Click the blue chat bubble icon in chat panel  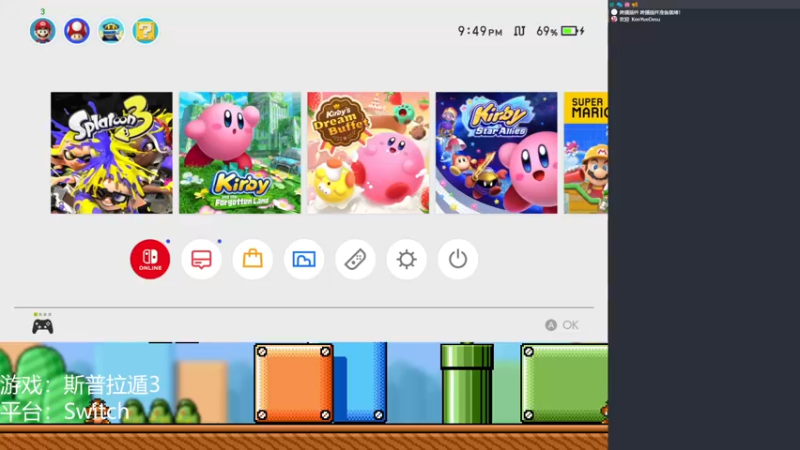tap(619, 5)
